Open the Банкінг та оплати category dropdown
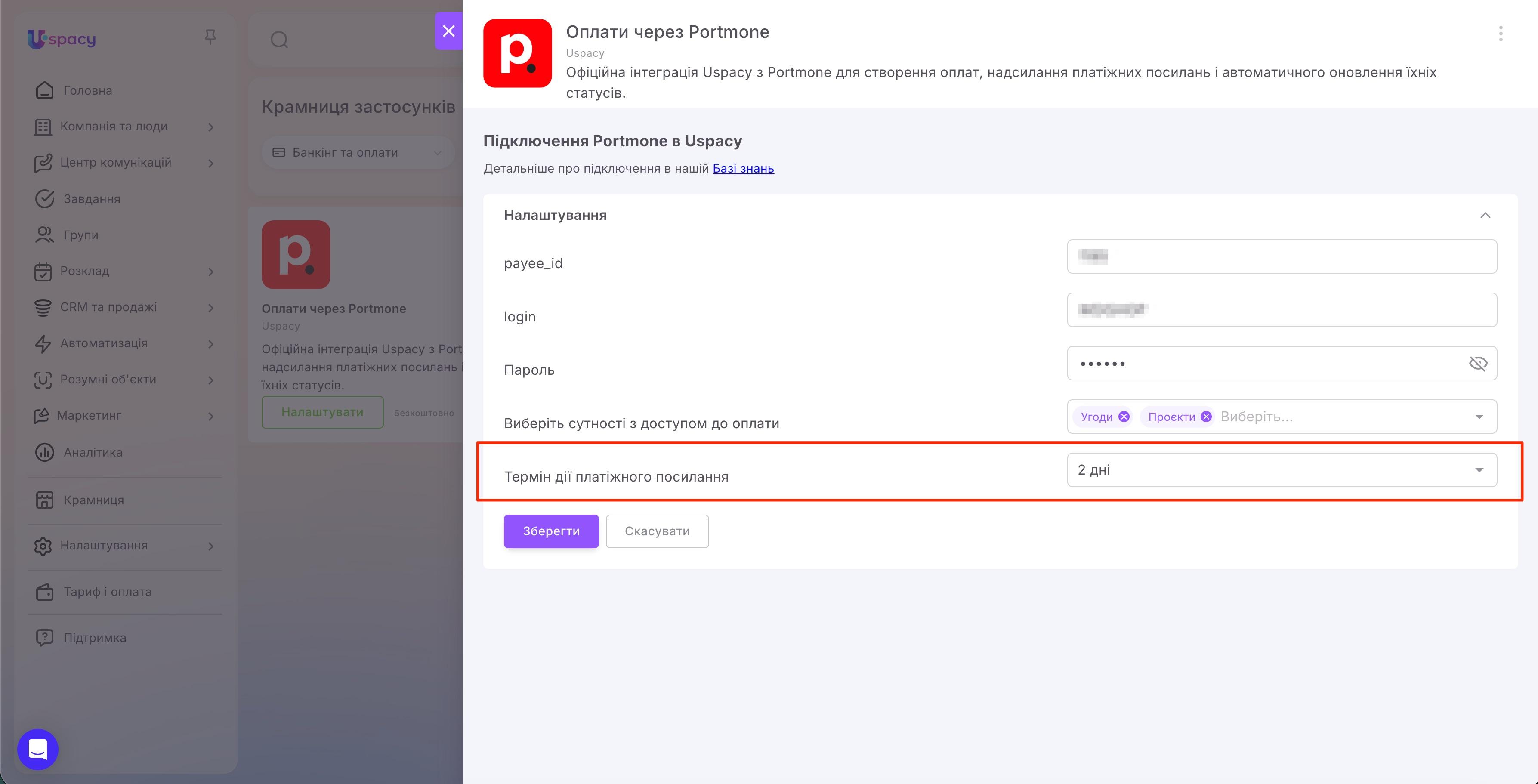 (358, 153)
